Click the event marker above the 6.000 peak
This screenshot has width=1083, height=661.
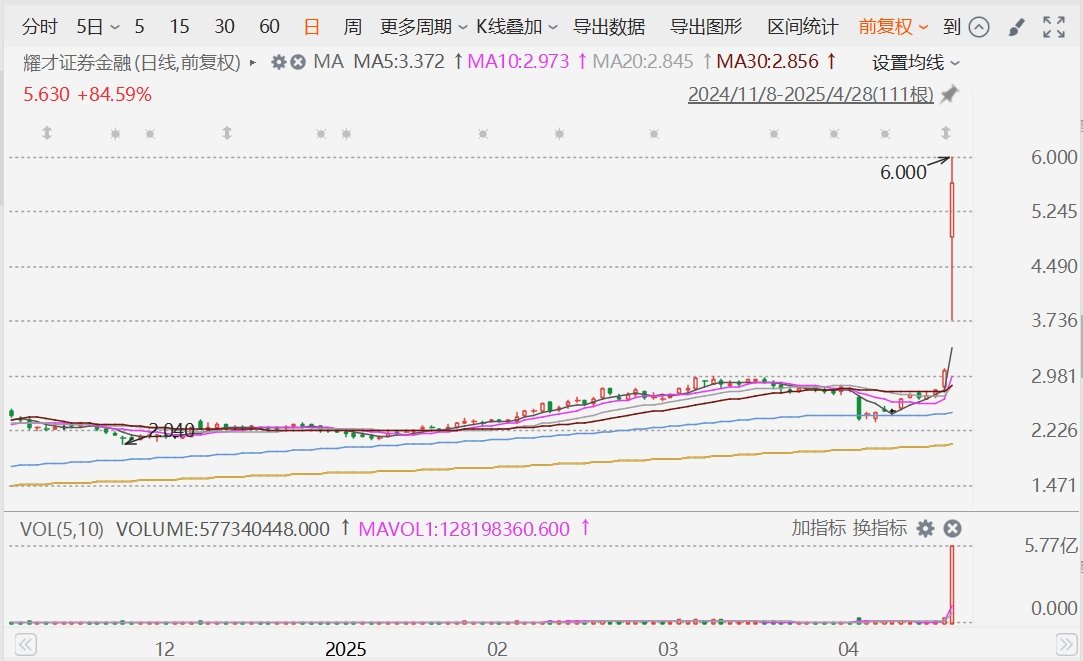click(946, 133)
